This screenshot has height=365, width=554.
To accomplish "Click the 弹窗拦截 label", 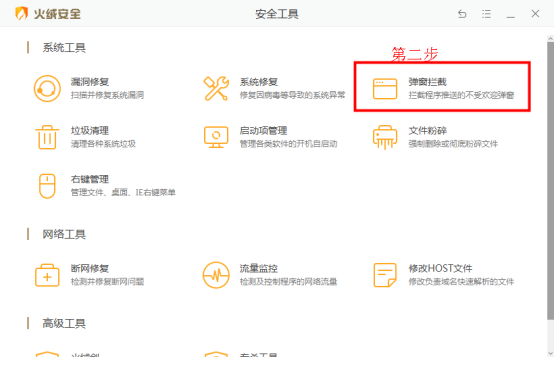I will click(x=428, y=82).
